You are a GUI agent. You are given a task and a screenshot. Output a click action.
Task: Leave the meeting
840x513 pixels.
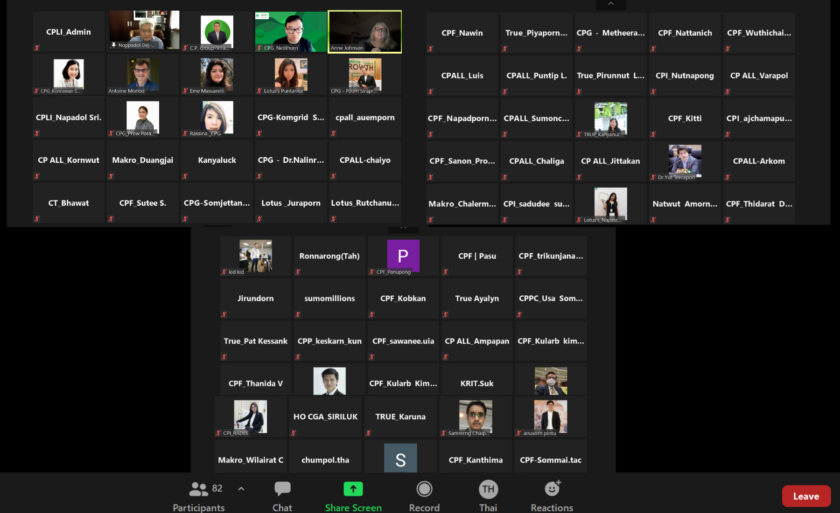coord(806,496)
